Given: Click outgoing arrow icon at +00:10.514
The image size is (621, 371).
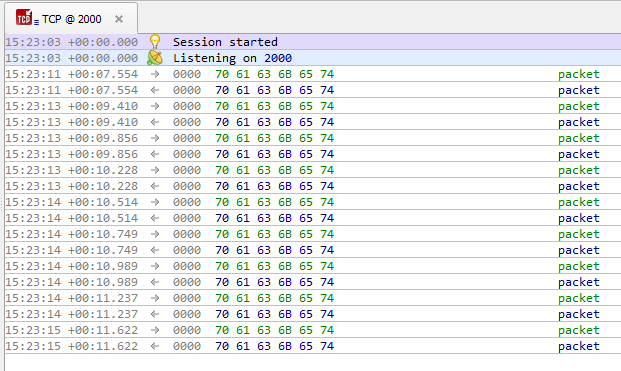Looking at the screenshot, I should [155, 202].
